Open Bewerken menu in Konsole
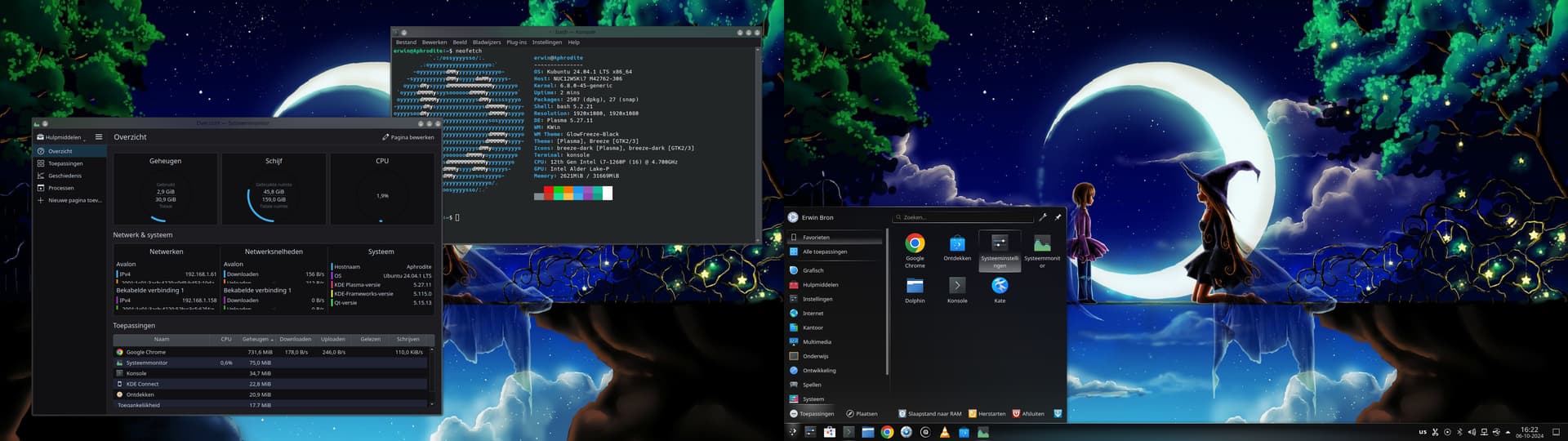 pos(434,42)
